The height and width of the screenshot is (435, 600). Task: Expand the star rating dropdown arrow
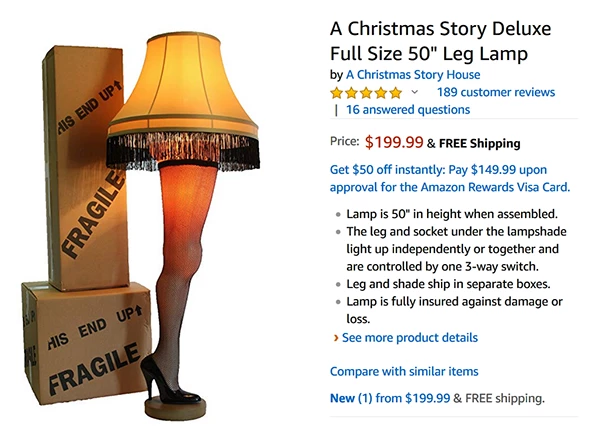point(414,92)
